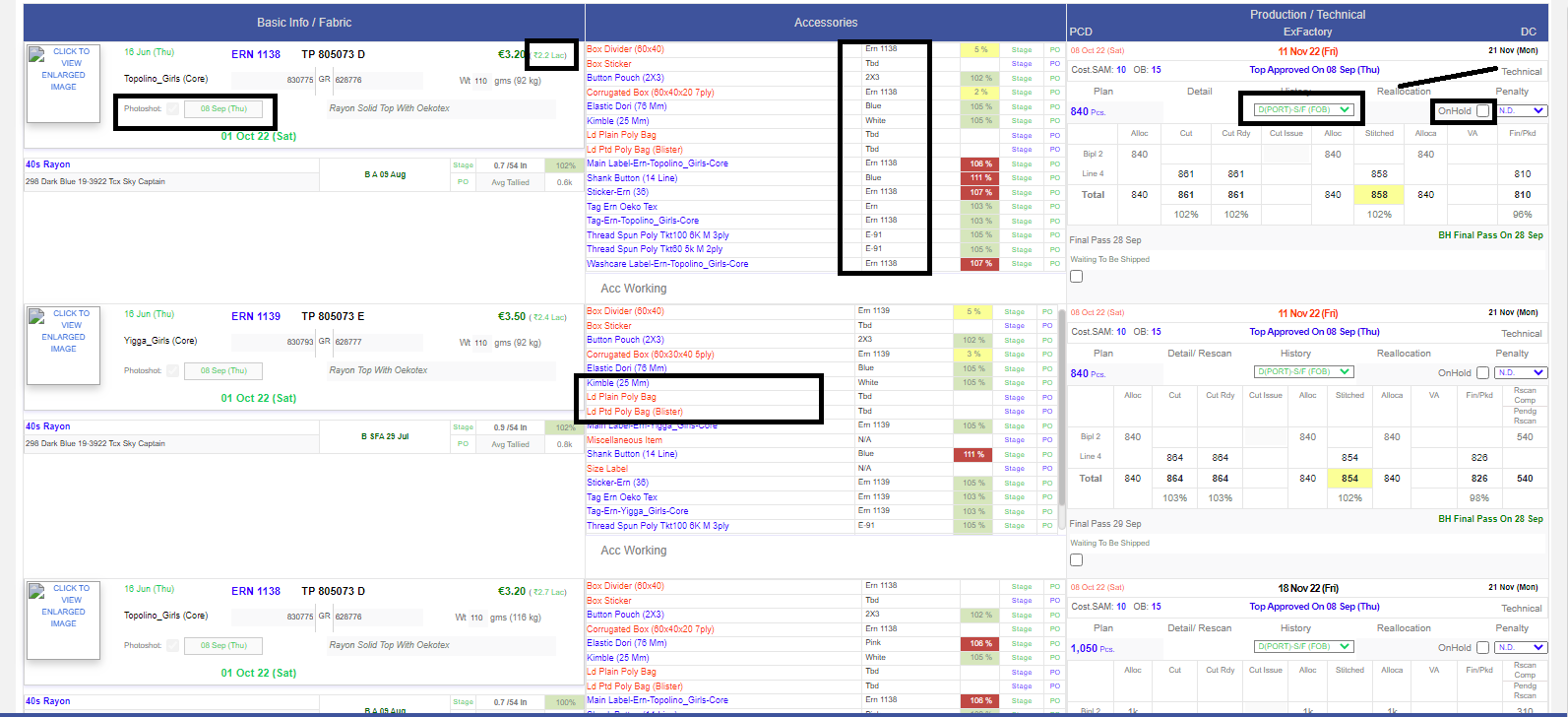Check the box under Final Pass 29 Sep

(x=1077, y=559)
